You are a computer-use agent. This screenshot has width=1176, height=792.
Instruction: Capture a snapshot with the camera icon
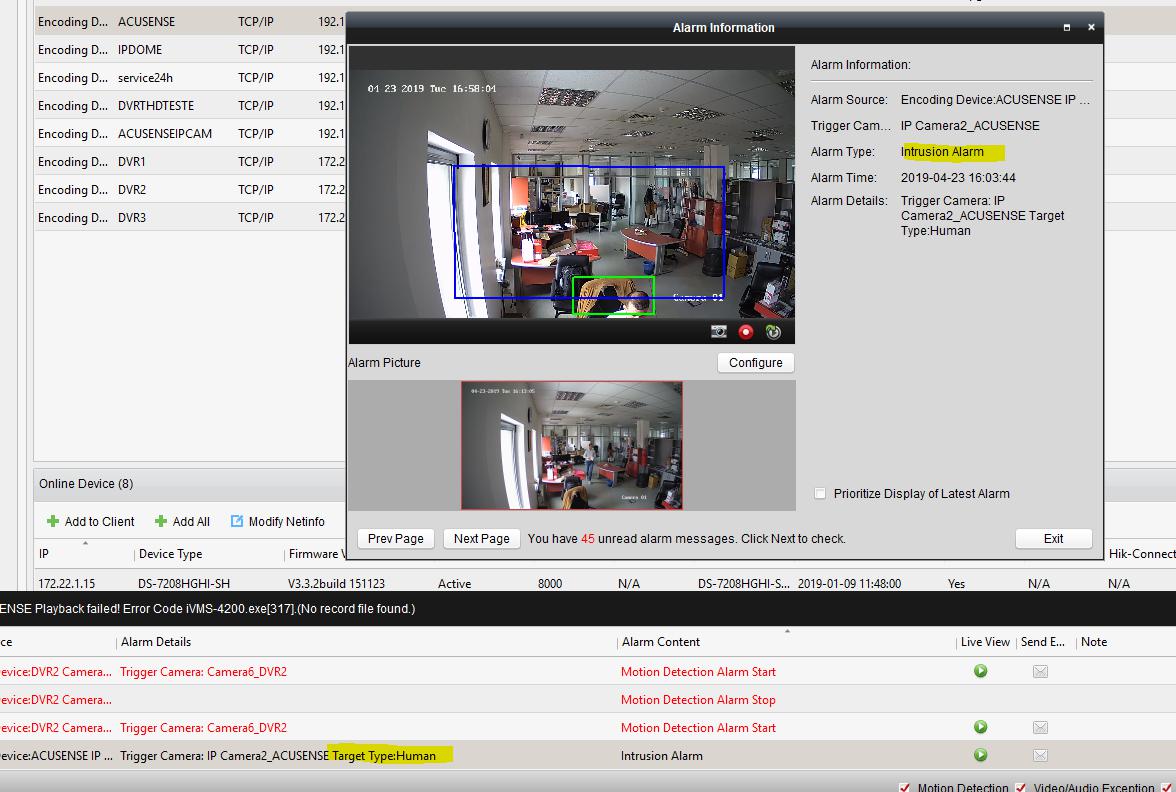719,332
